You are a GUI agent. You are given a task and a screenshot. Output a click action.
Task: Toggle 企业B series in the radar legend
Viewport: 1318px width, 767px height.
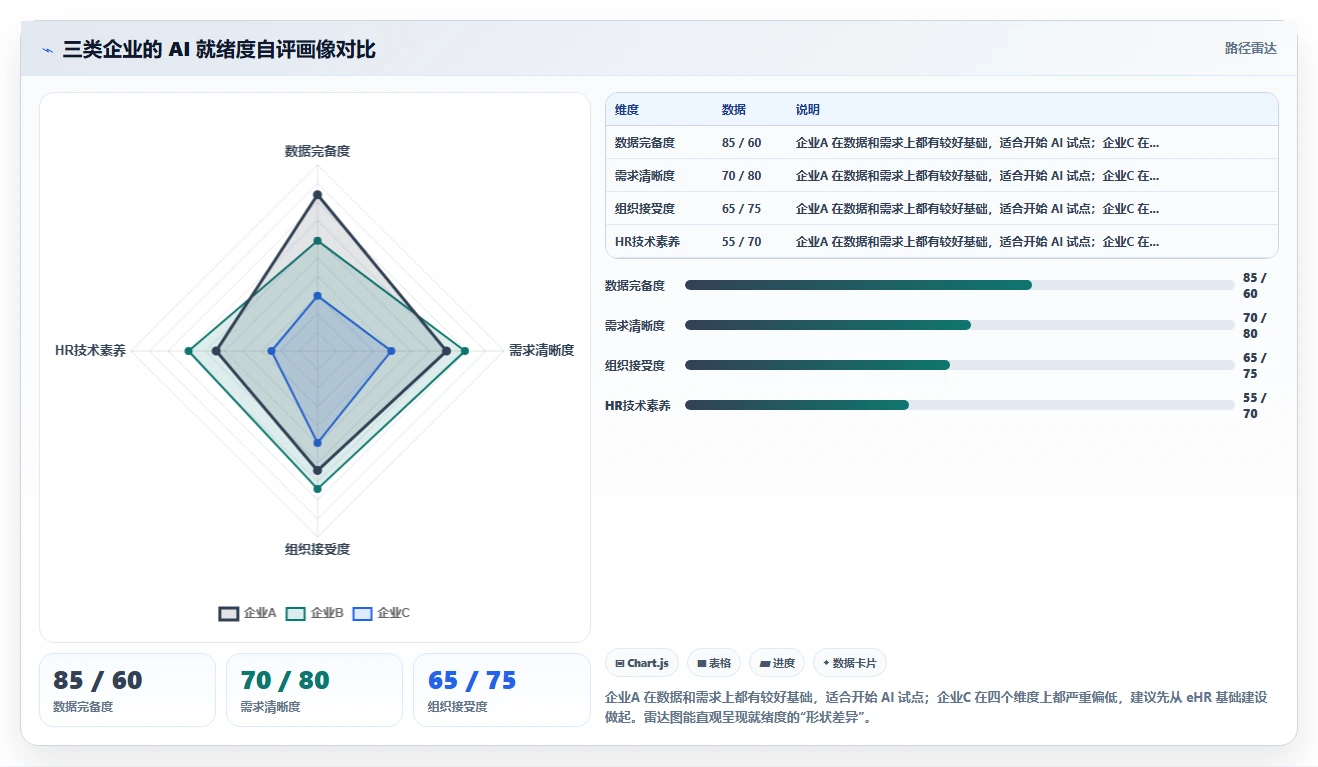click(315, 613)
